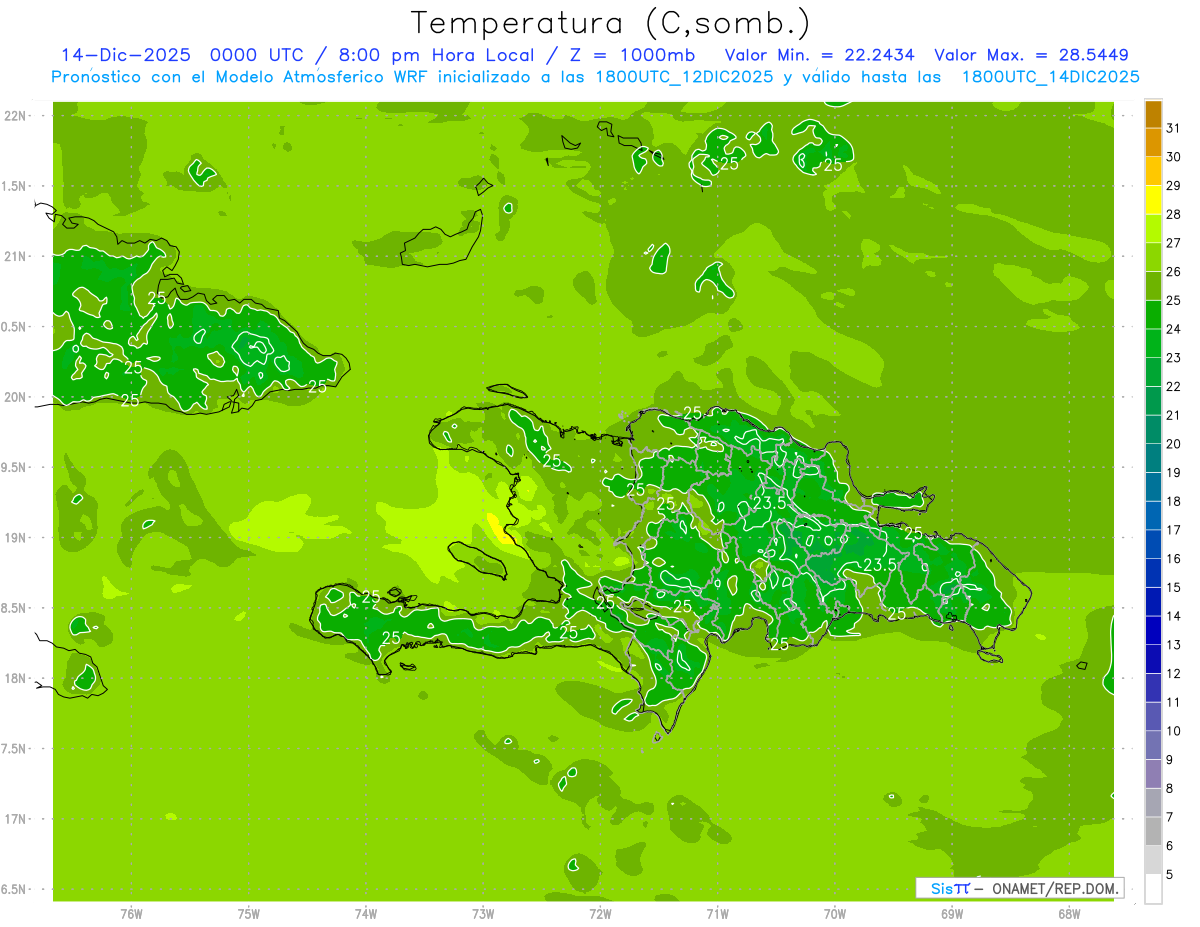1200x927 pixels.
Task: Click the 'Temperatura (C,somb.)' map title
Action: [x=612, y=23]
